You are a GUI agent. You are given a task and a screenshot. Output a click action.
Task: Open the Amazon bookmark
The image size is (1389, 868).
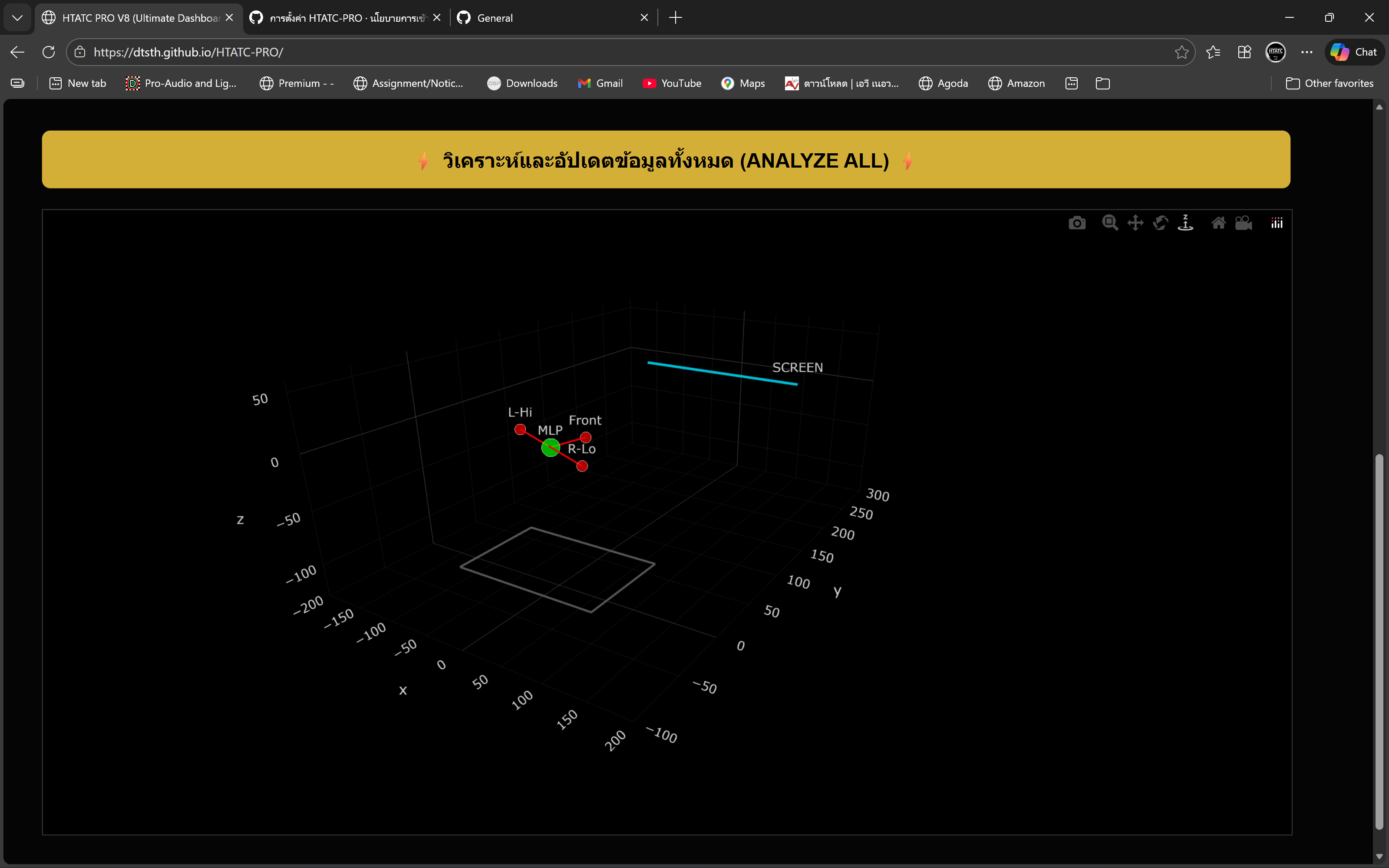tap(1016, 83)
